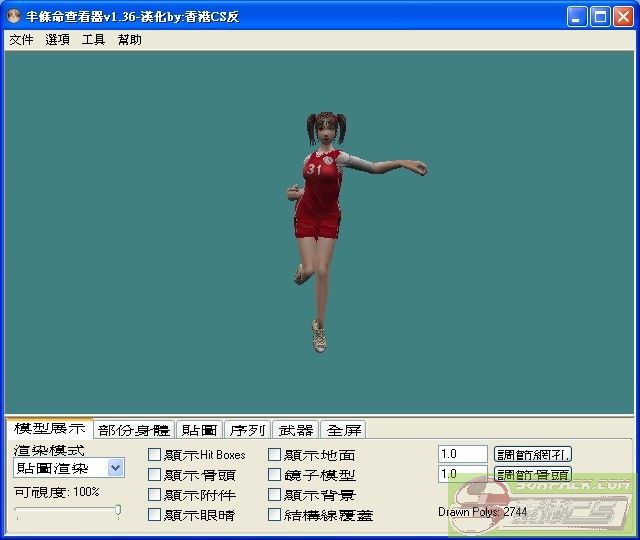Switch to the 部份身體 tab
This screenshot has height=540, width=640.
coord(134,430)
